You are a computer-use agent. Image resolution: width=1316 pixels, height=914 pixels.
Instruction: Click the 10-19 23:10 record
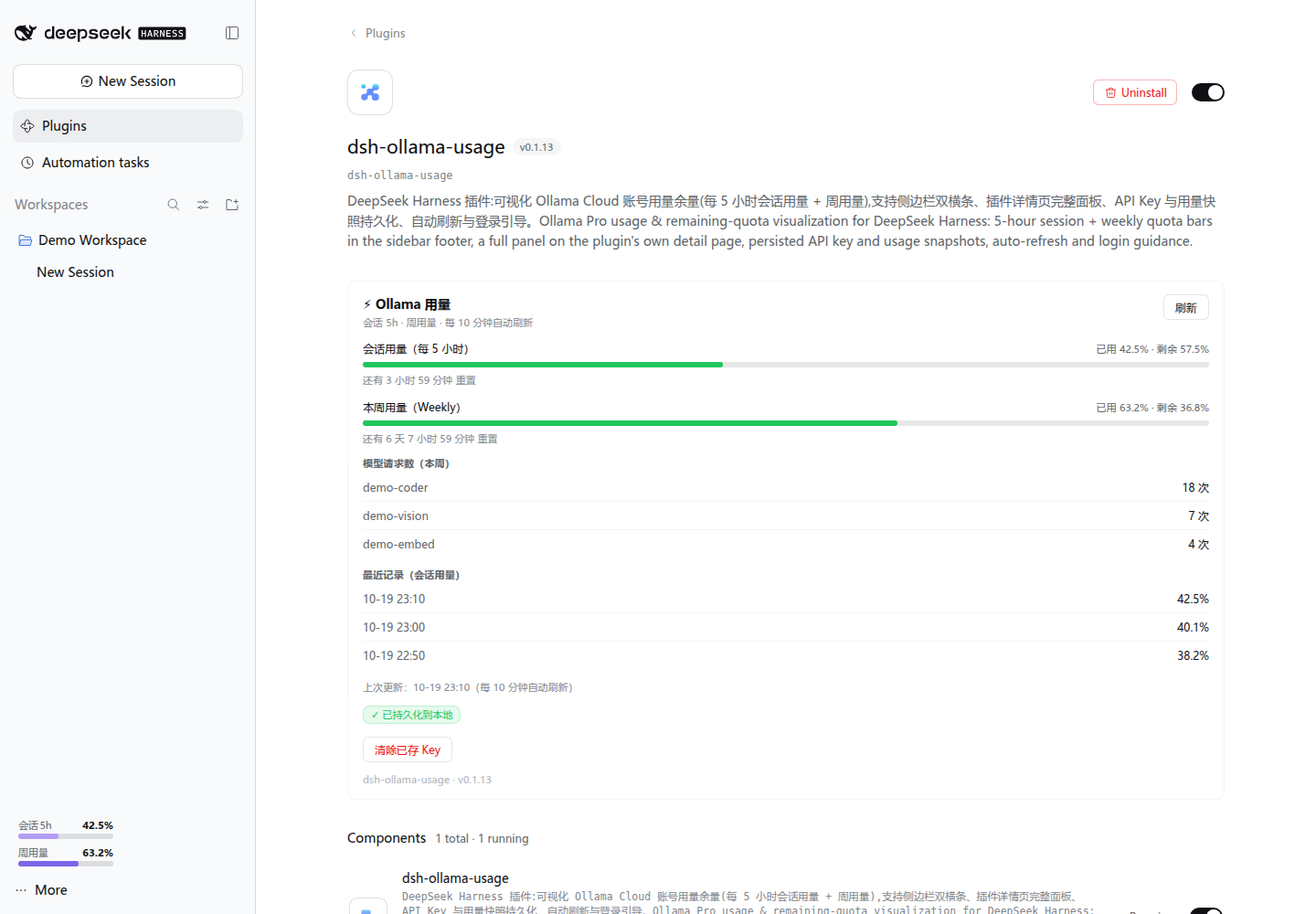786,600
